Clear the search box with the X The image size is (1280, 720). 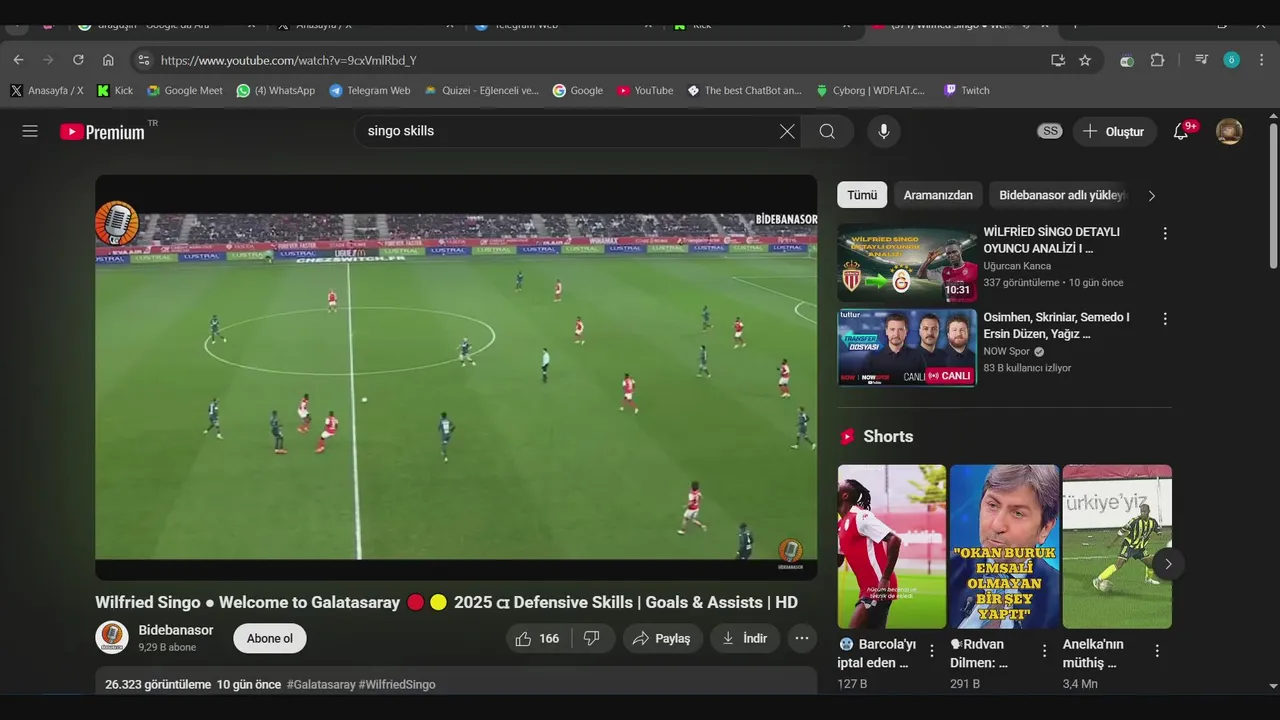point(787,131)
